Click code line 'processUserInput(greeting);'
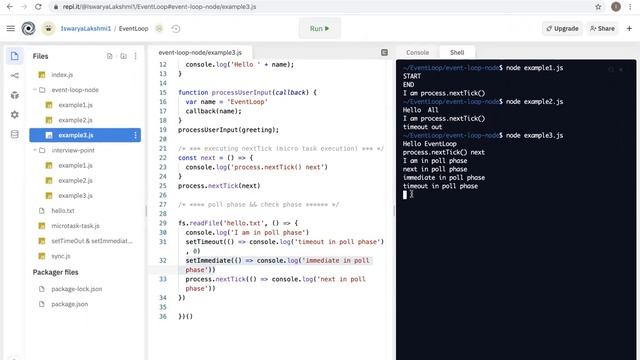Screen dimensions: 640x360 click(x=229, y=130)
